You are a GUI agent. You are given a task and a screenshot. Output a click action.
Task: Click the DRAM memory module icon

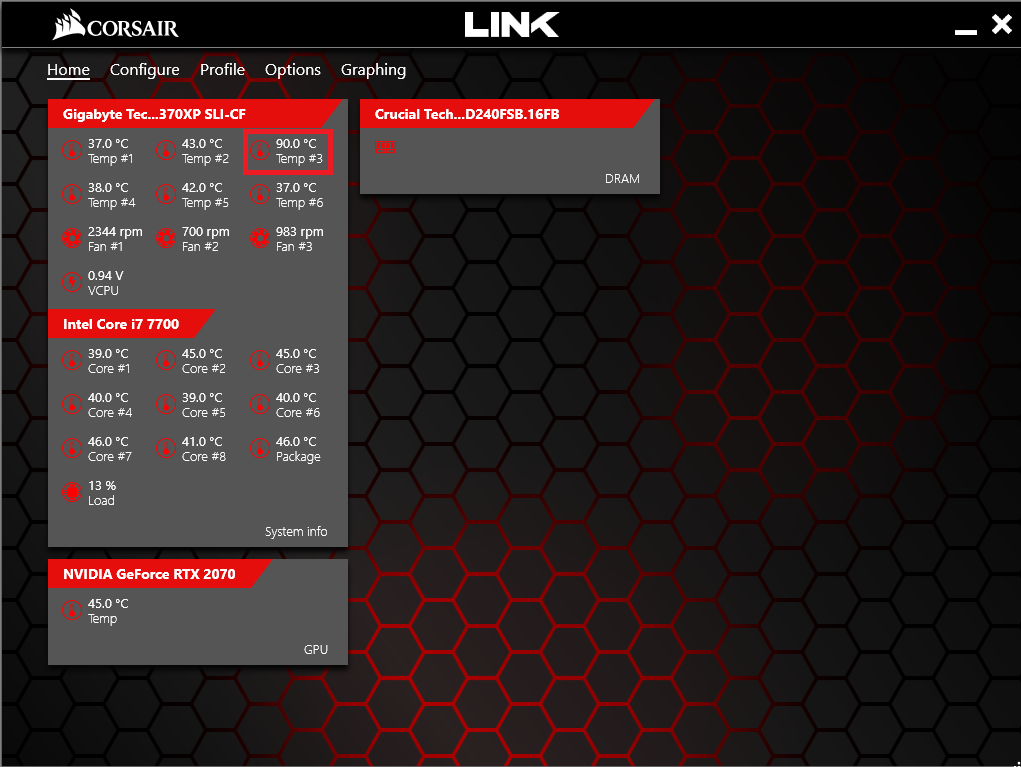(385, 147)
